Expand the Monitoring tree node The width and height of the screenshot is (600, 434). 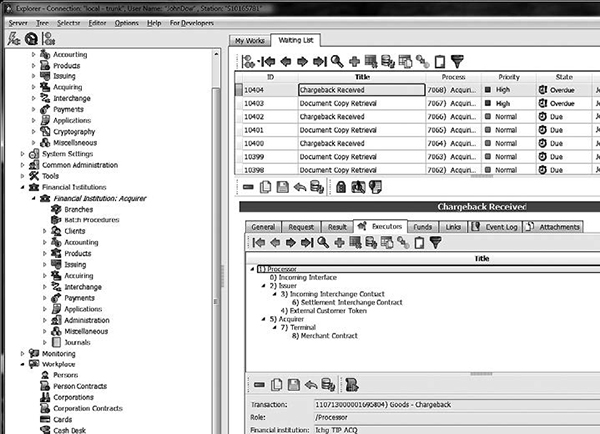[x=24, y=353]
